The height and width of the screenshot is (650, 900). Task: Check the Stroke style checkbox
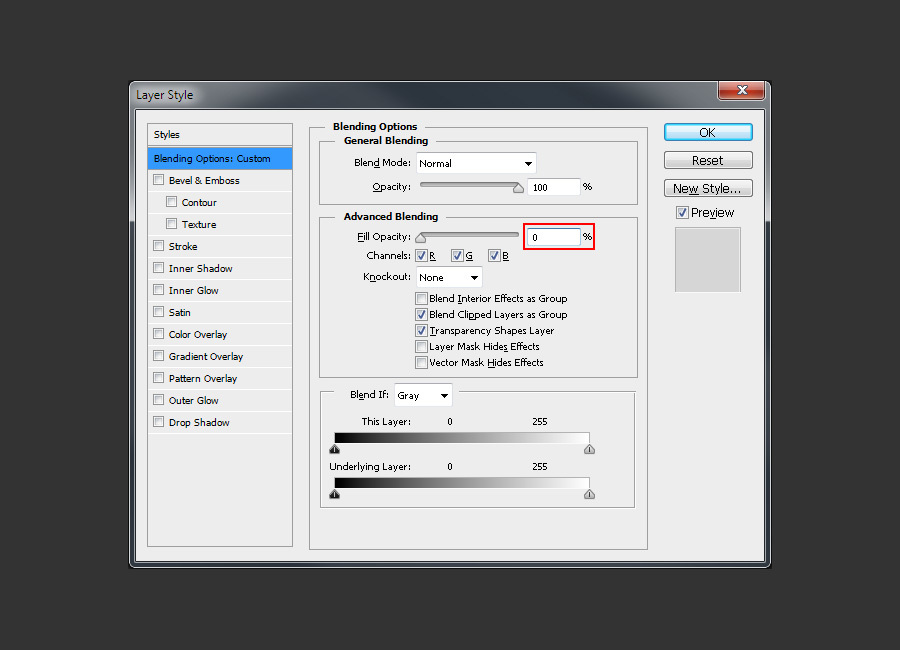157,246
